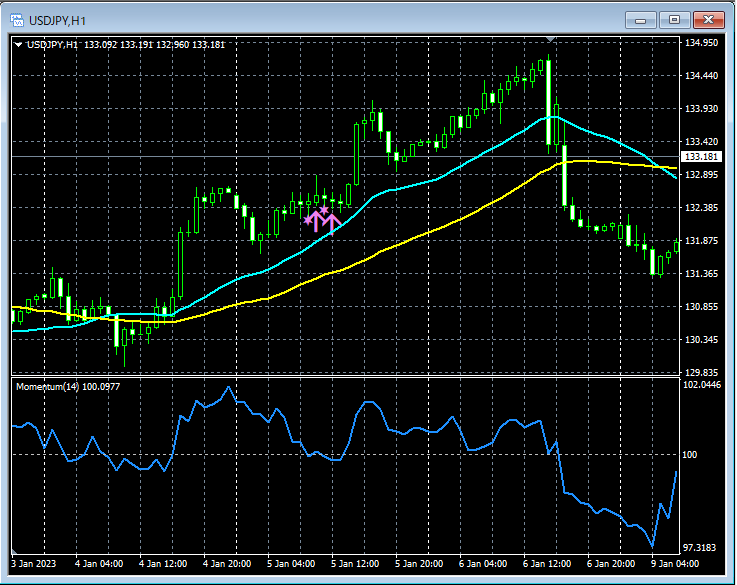Click the Momentum(14) indicator label
Screen dimensions: 737x585
coord(68,387)
